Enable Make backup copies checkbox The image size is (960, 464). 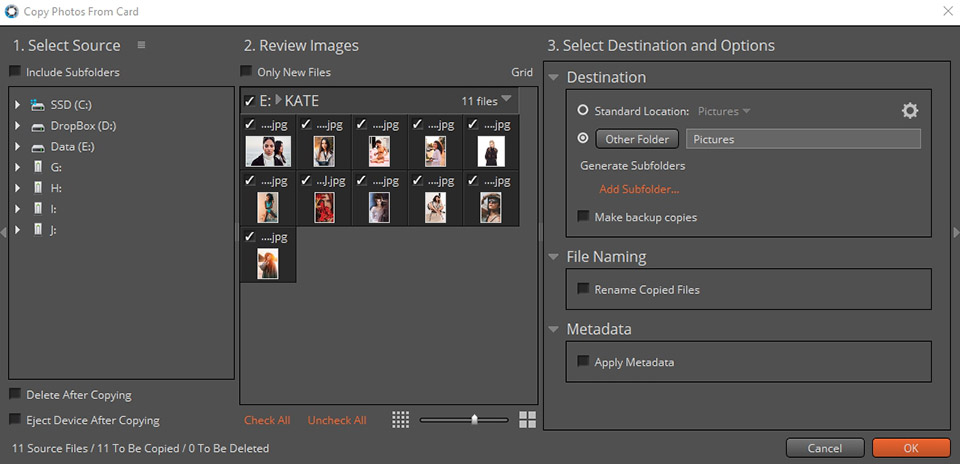point(583,217)
